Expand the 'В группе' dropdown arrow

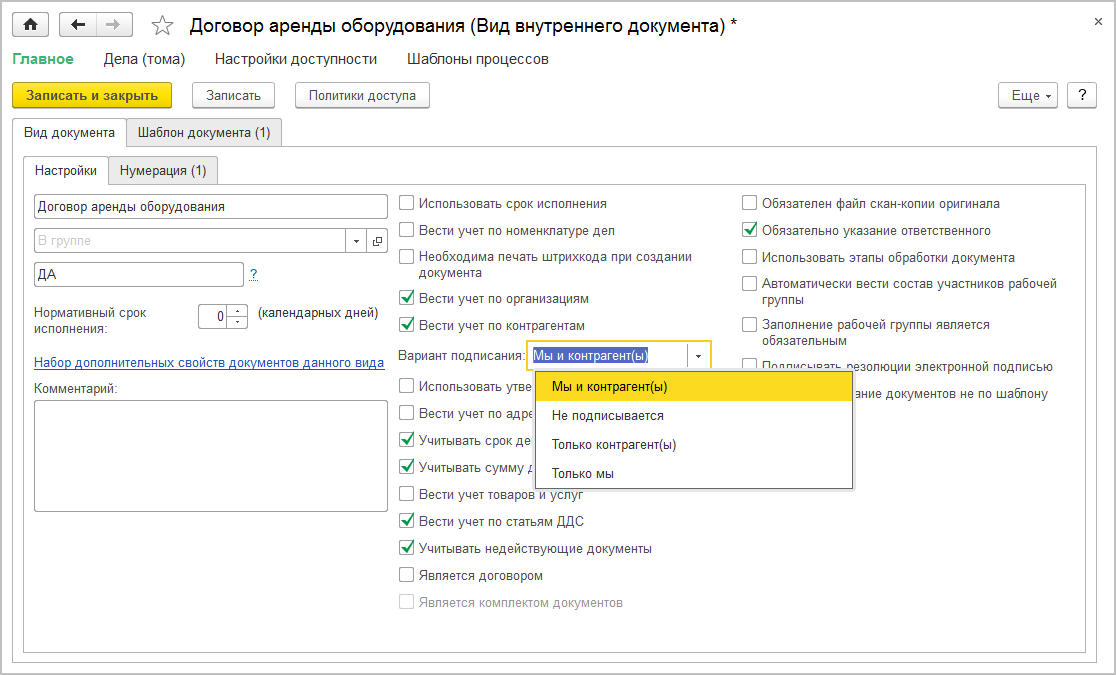[357, 241]
